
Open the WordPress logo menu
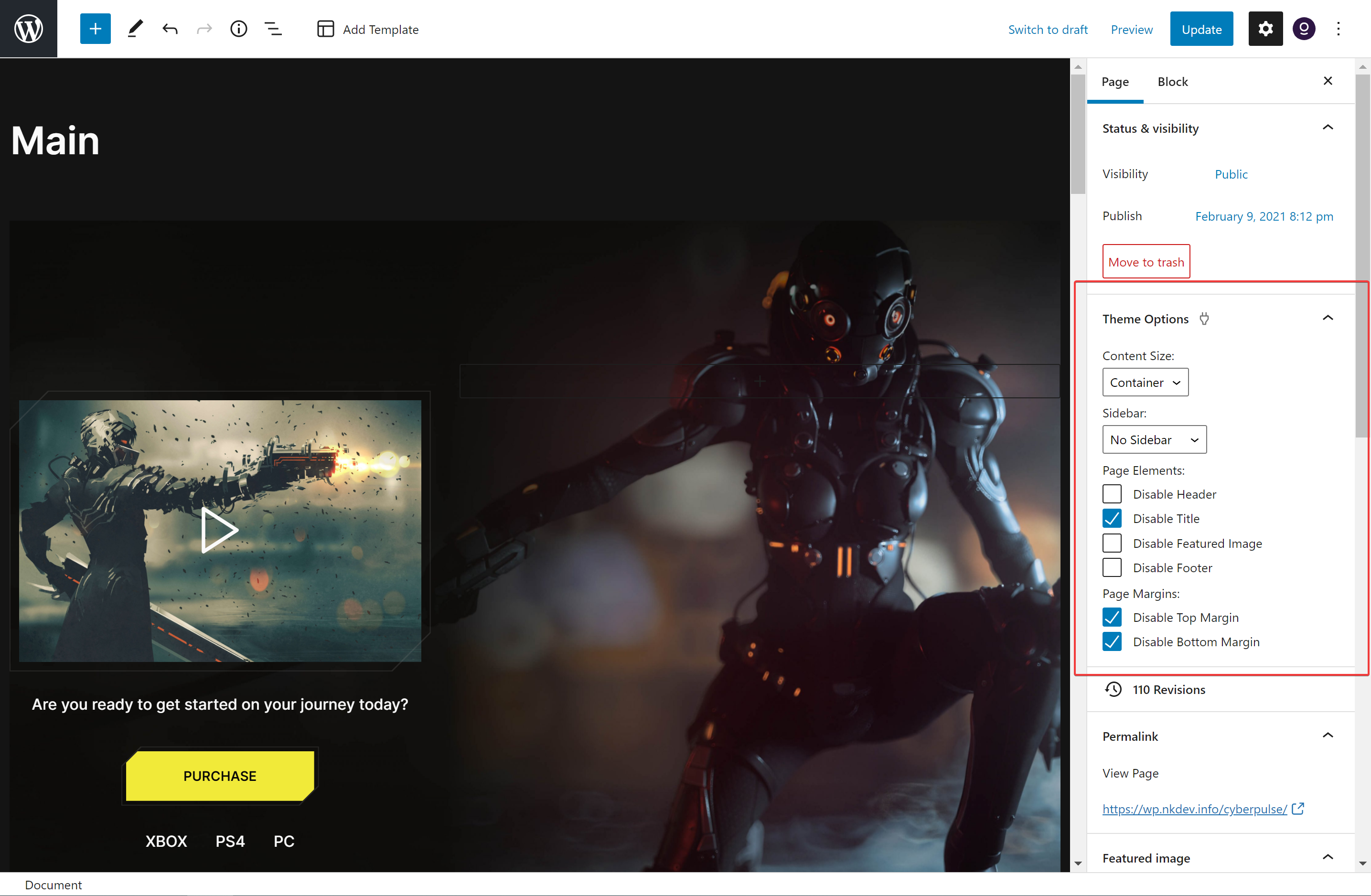[28, 29]
